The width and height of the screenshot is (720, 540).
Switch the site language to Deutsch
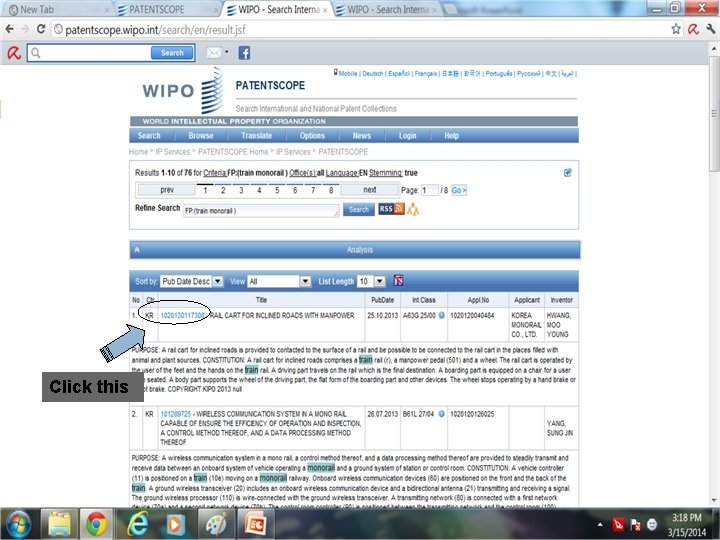click(x=372, y=73)
